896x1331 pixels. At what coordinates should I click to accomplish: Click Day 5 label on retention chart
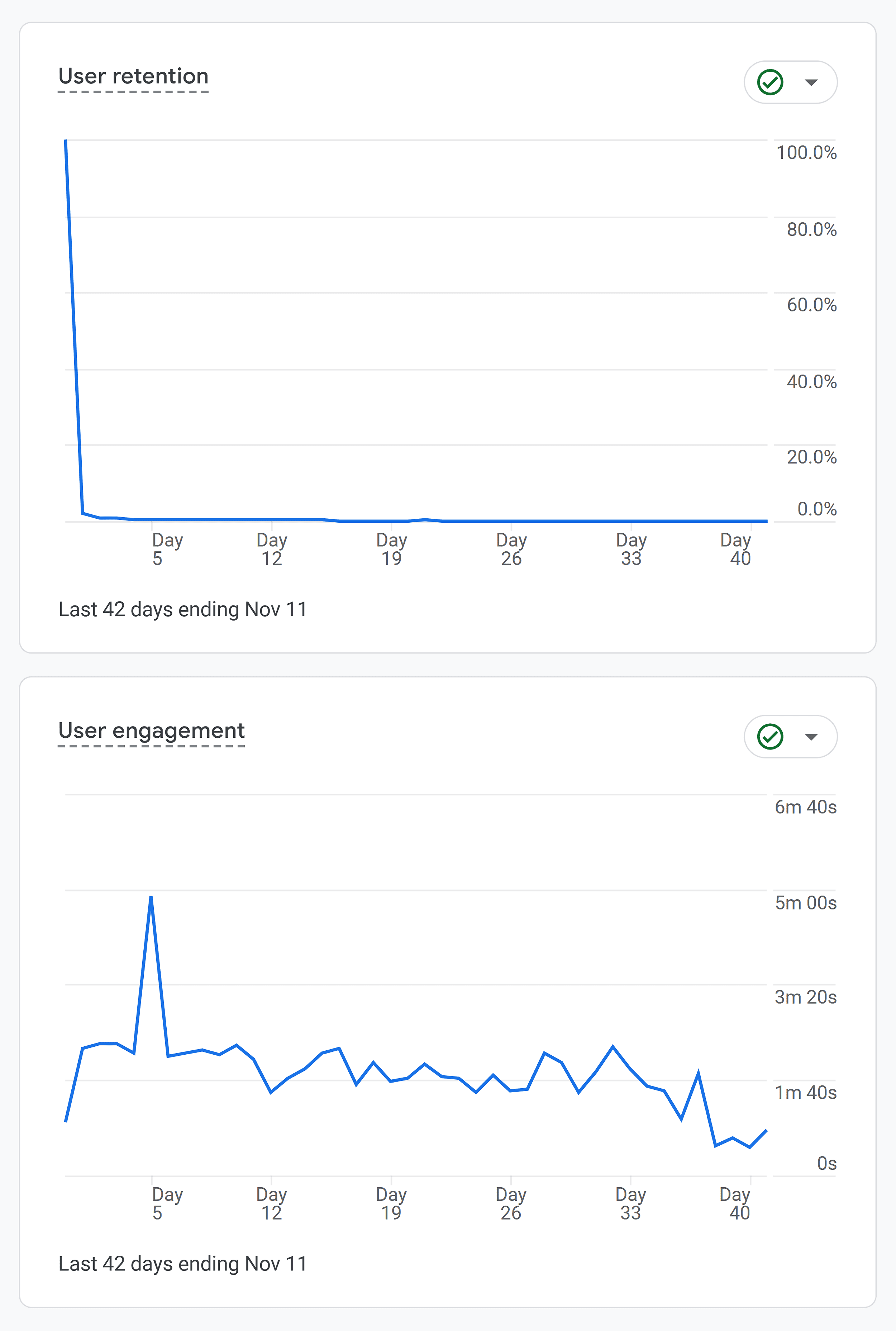point(167,548)
